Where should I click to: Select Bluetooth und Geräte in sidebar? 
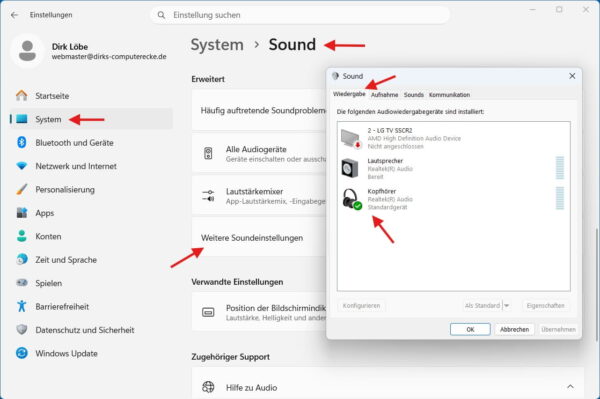click(x=91, y=143)
